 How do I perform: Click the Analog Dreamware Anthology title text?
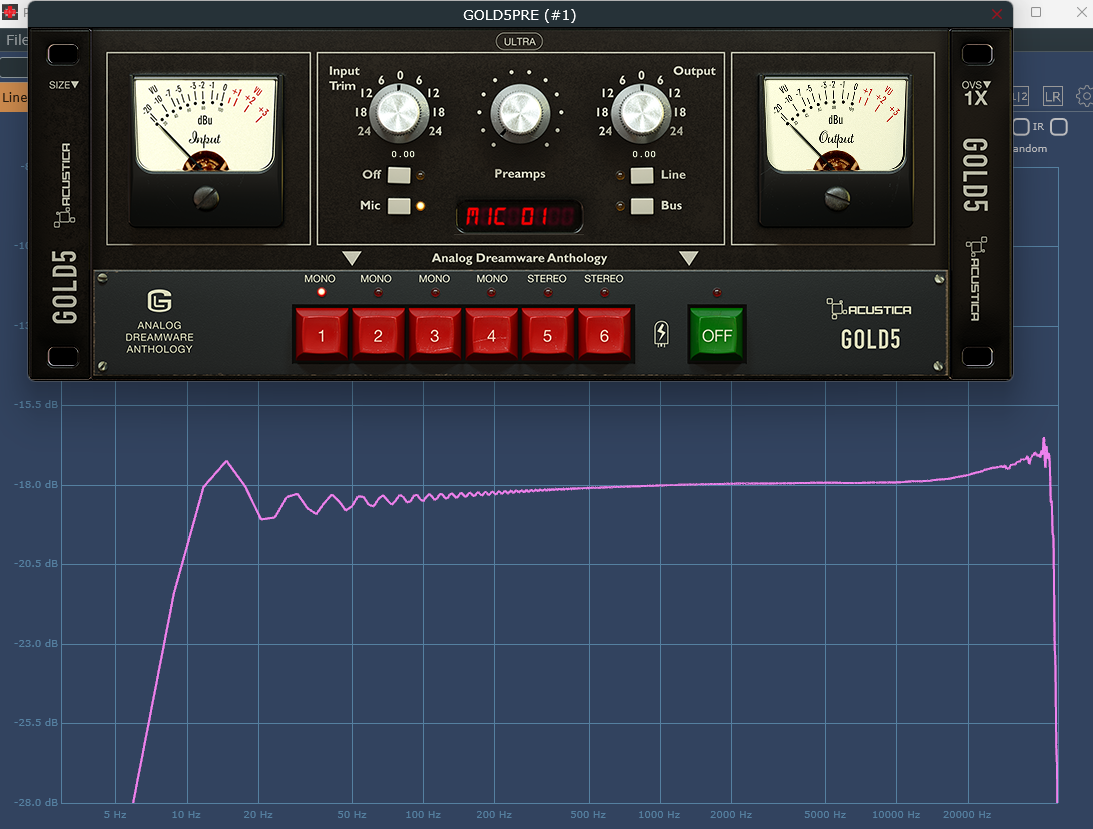tap(519, 258)
